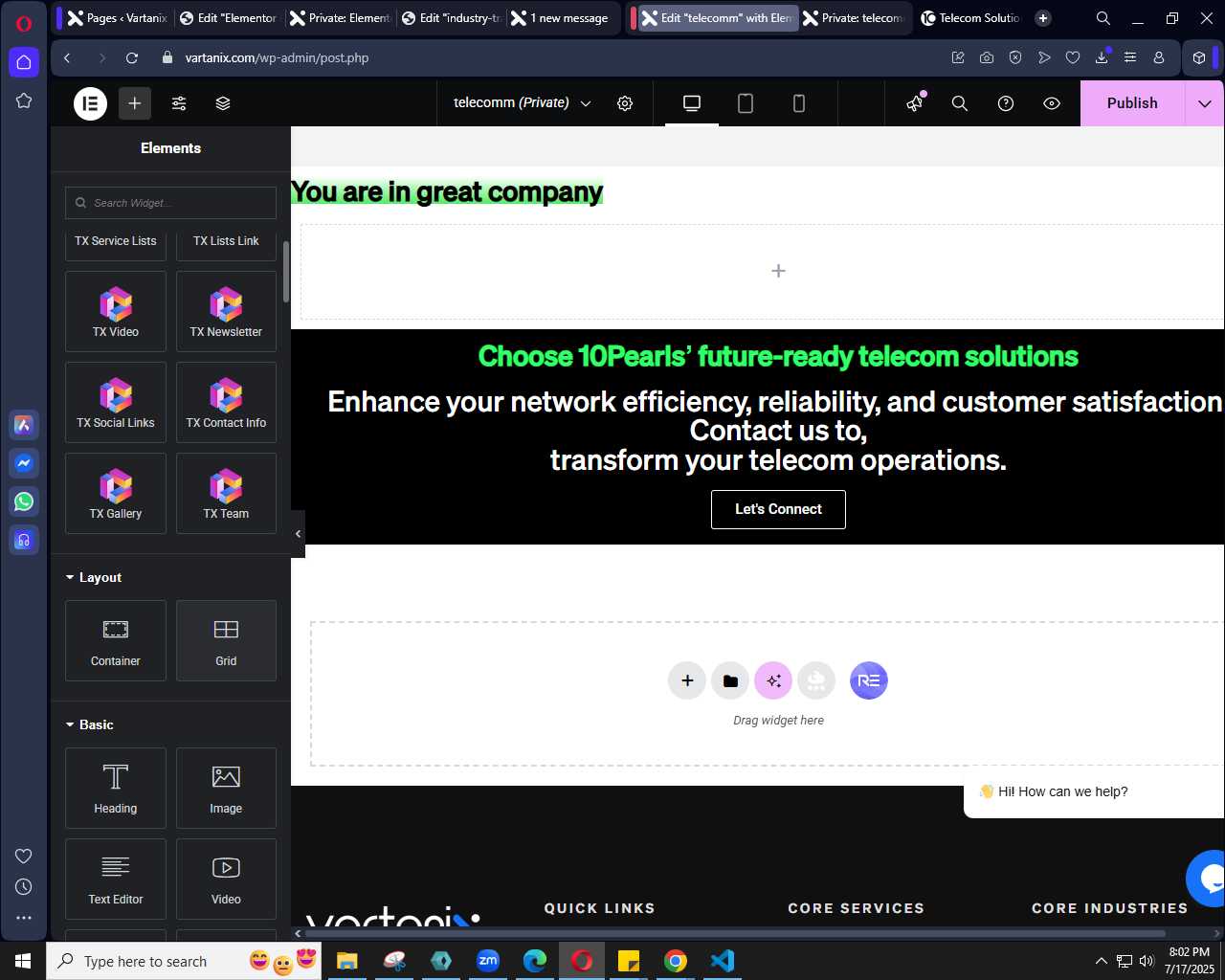This screenshot has width=1225, height=980.
Task: Add new section with plus circle
Action: [x=687, y=680]
